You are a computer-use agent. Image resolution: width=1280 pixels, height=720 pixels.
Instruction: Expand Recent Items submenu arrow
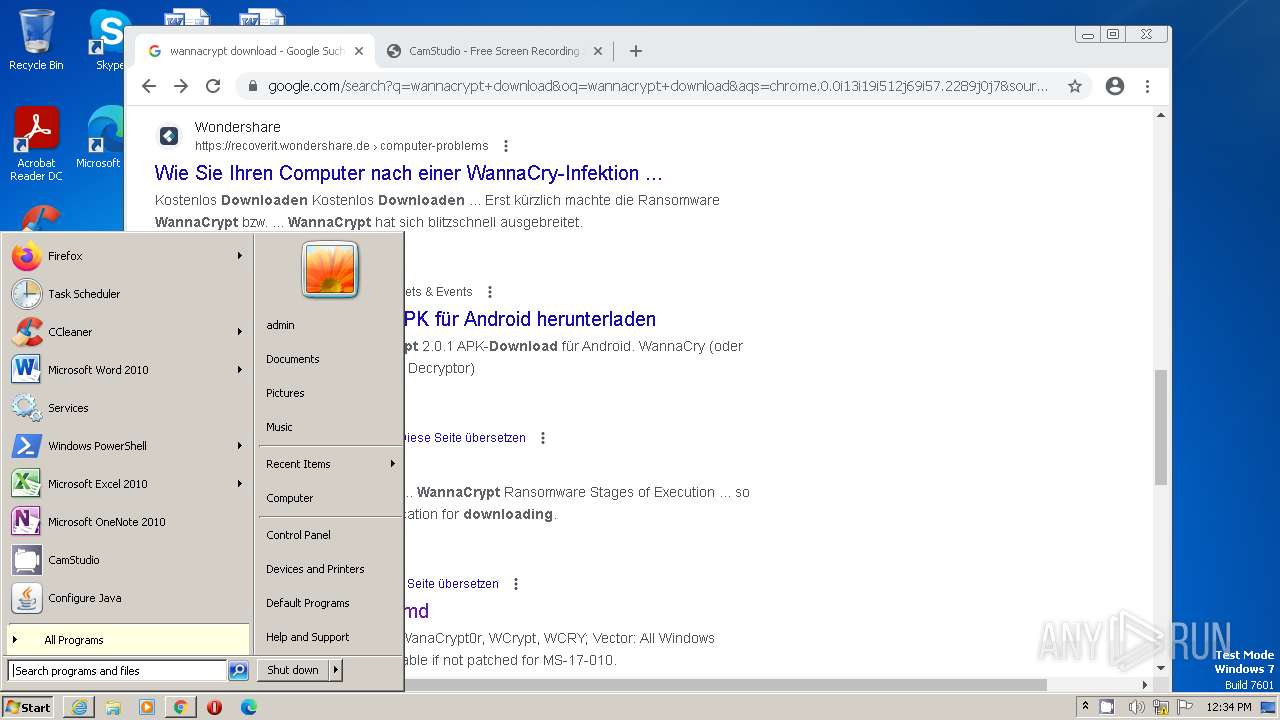coord(393,464)
